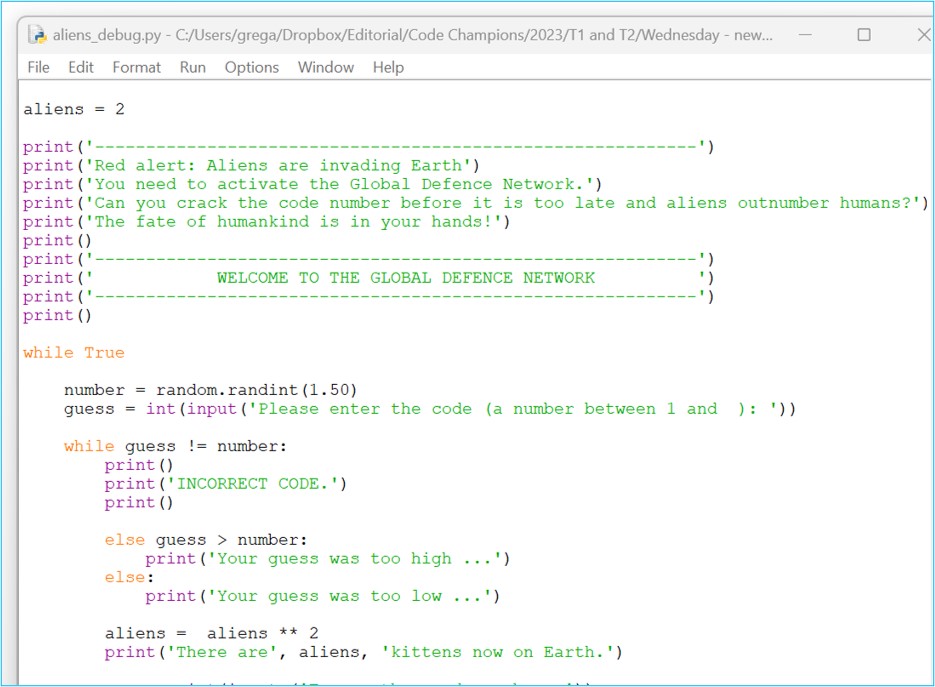935x687 pixels.
Task: Click the aliens_debug.py title bar text
Action: tap(400, 35)
